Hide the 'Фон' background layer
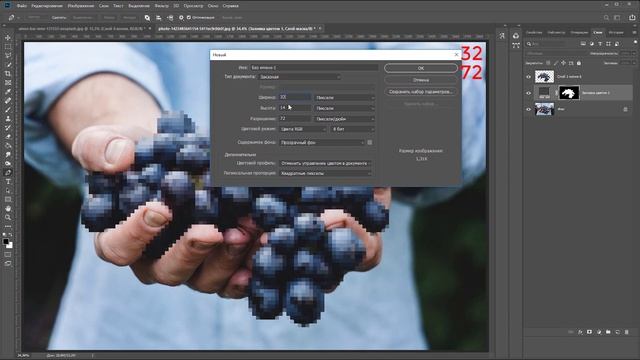The image size is (640, 360). [x=529, y=109]
